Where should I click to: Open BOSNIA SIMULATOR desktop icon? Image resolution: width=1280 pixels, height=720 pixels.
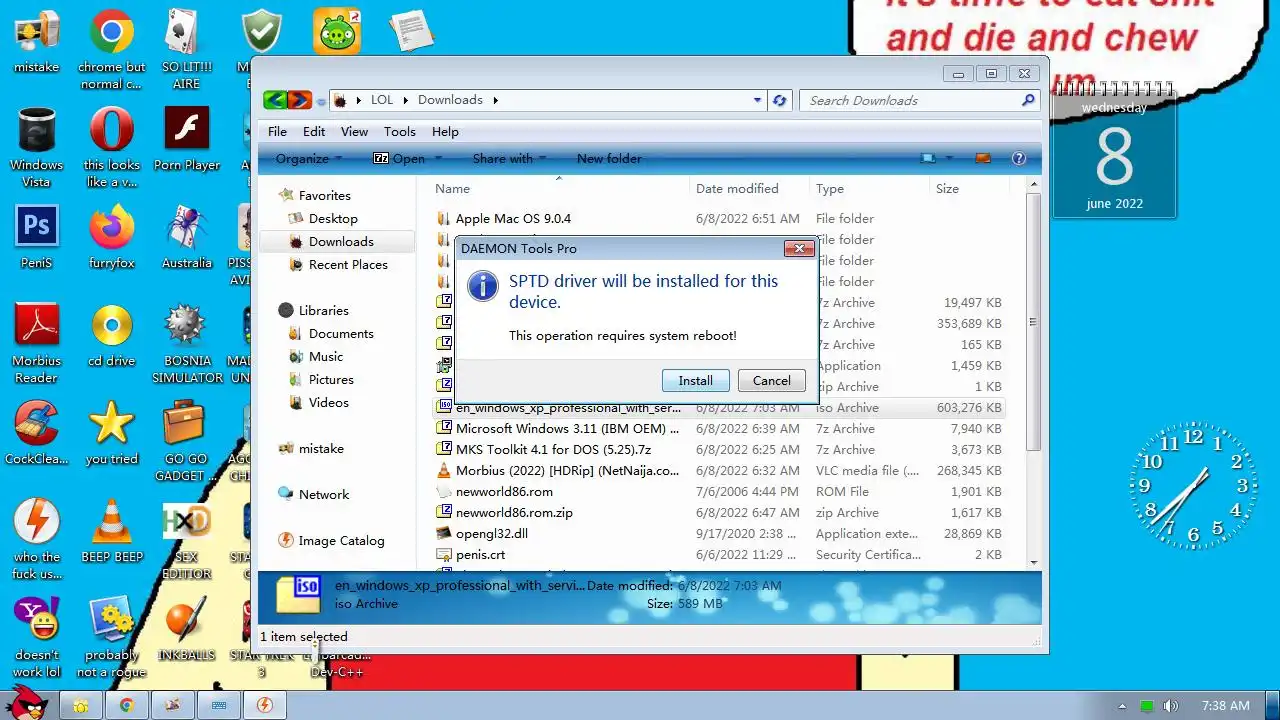point(187,343)
